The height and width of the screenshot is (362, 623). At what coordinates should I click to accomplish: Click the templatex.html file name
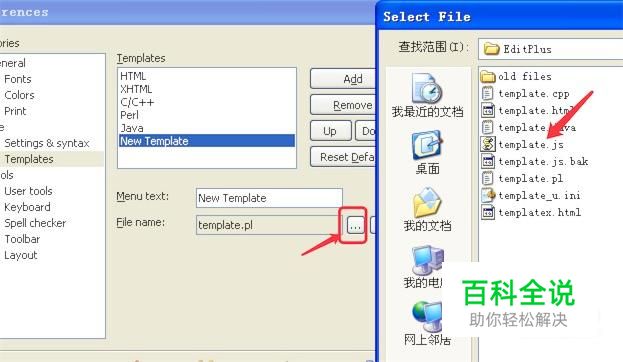coord(540,213)
